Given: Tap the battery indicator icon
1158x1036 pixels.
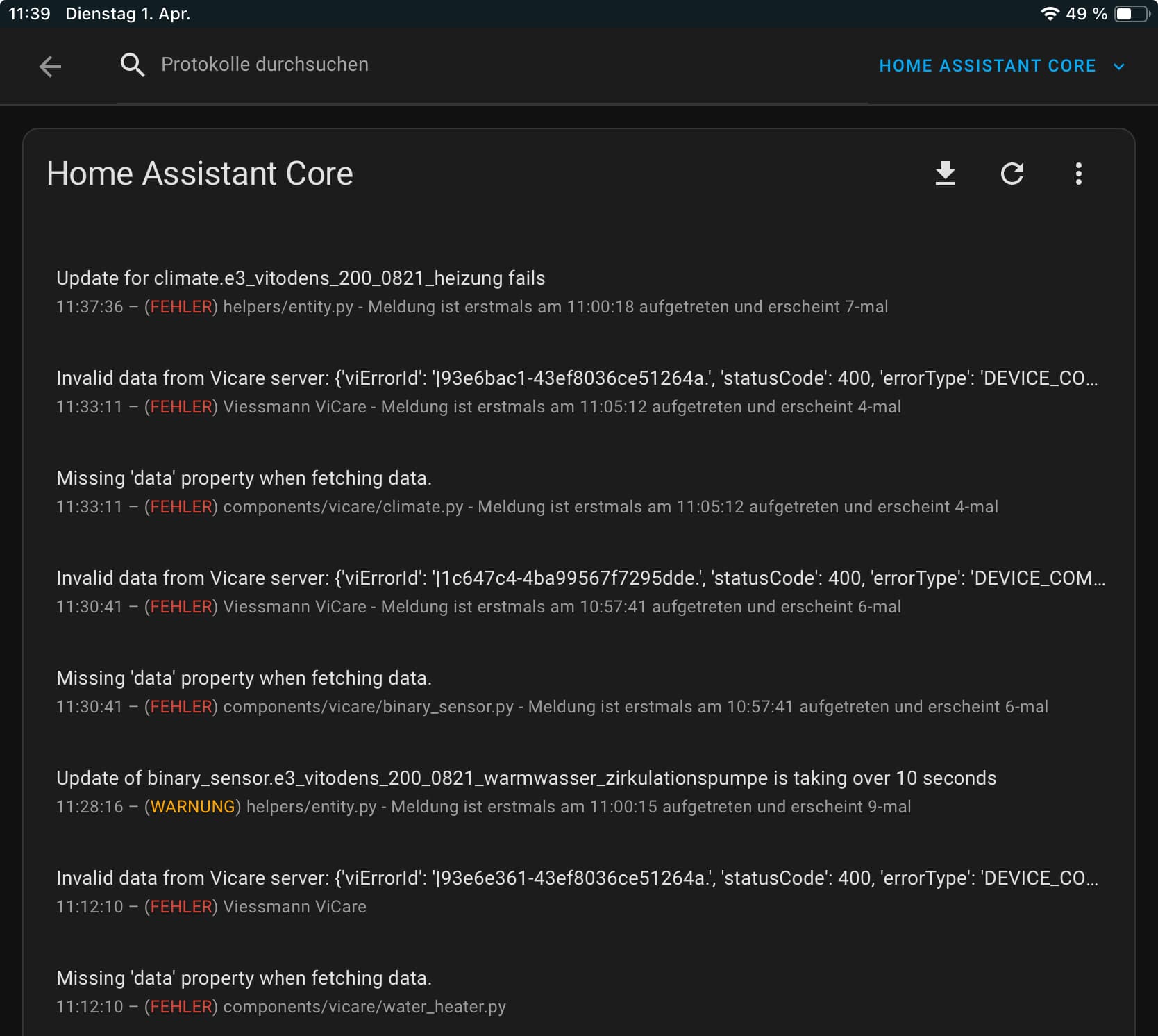Looking at the screenshot, I should (x=1132, y=13).
